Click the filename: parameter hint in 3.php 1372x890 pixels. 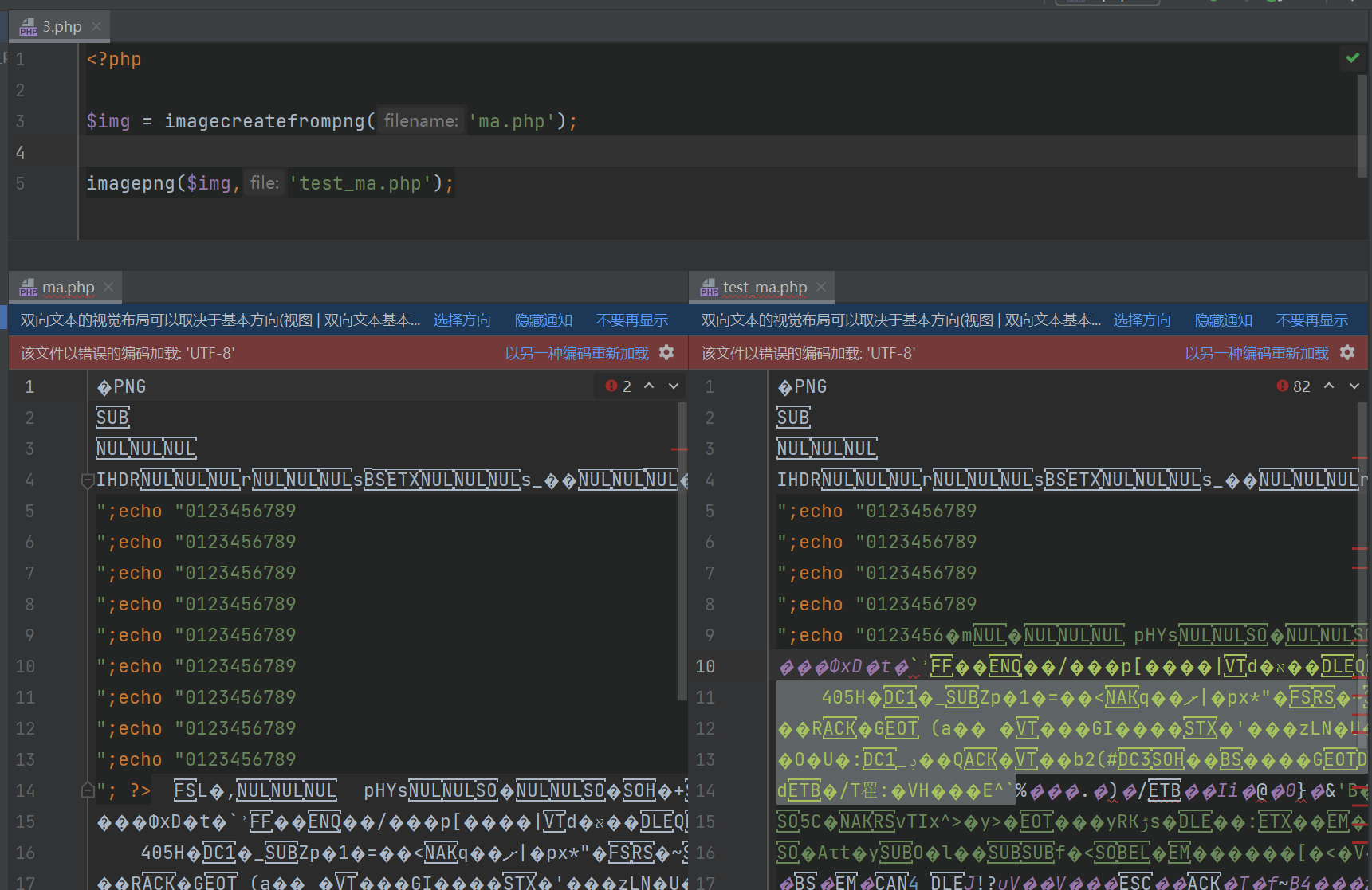pos(421,121)
